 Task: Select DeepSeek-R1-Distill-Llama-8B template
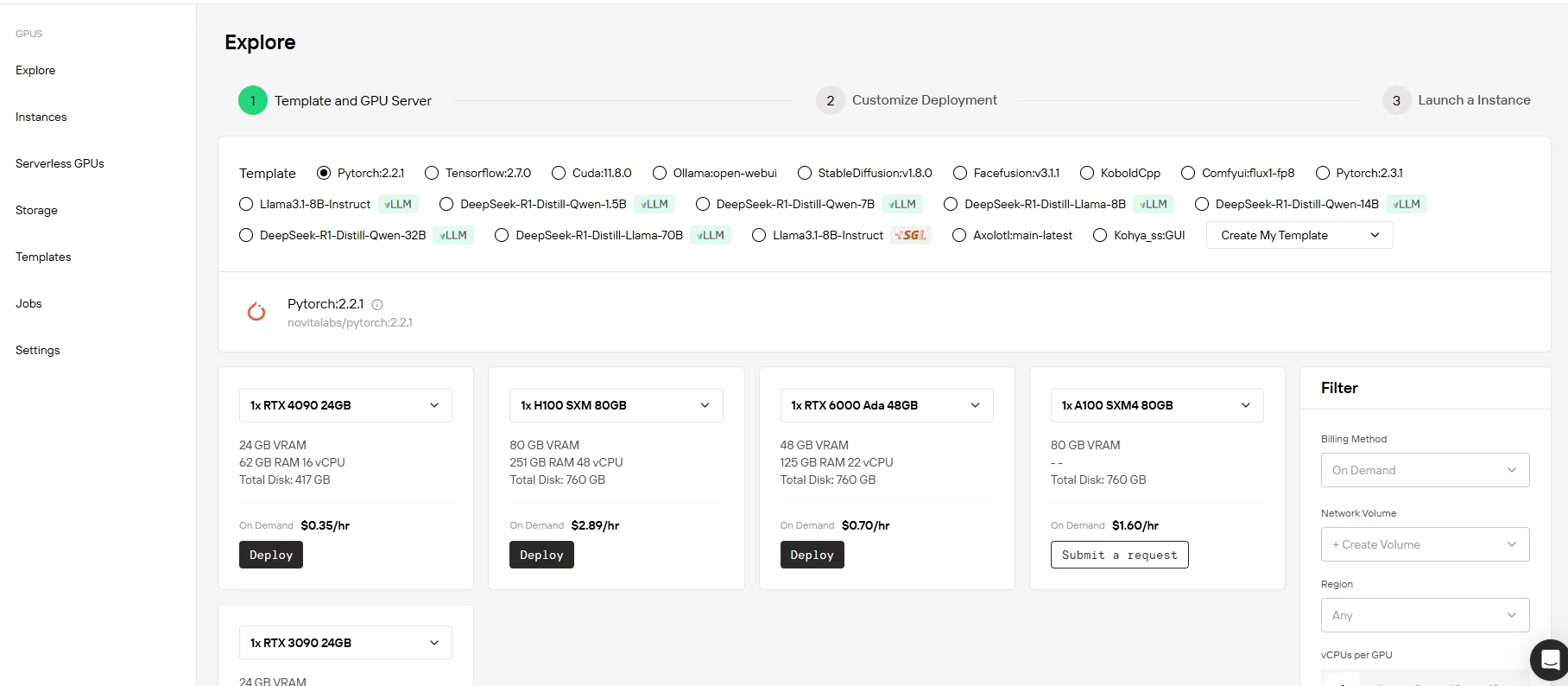click(951, 204)
